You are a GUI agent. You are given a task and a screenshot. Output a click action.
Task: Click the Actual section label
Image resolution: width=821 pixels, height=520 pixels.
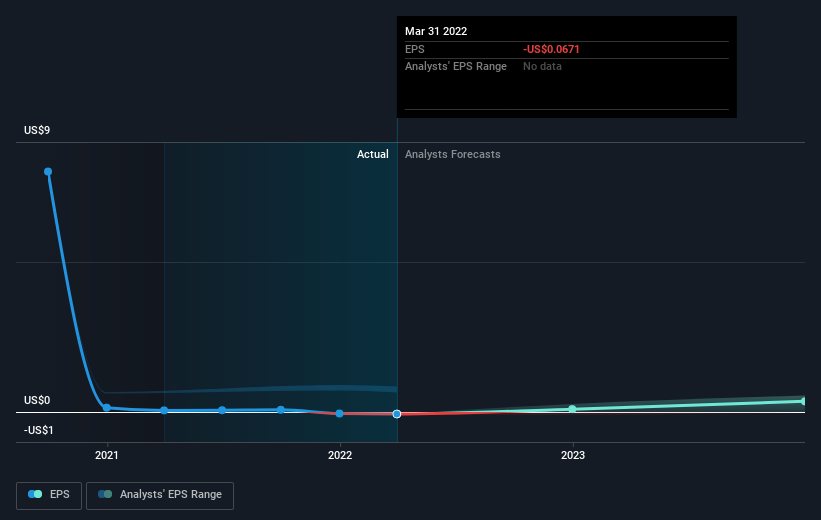[373, 154]
